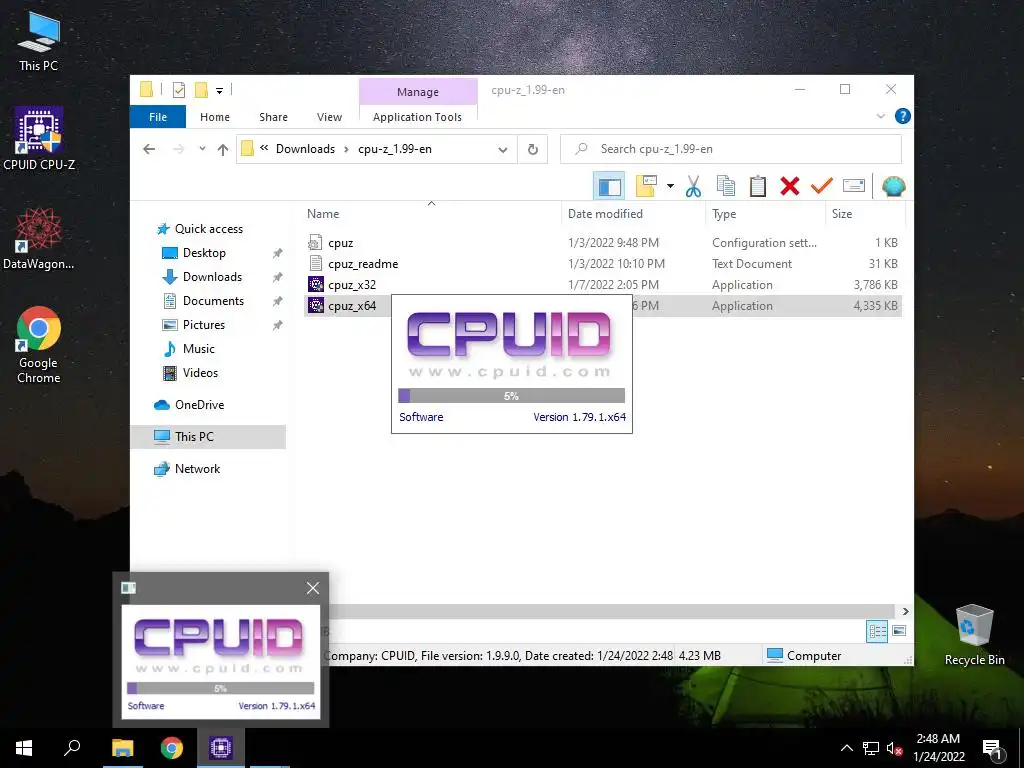Sort by the Type column header

(765, 214)
